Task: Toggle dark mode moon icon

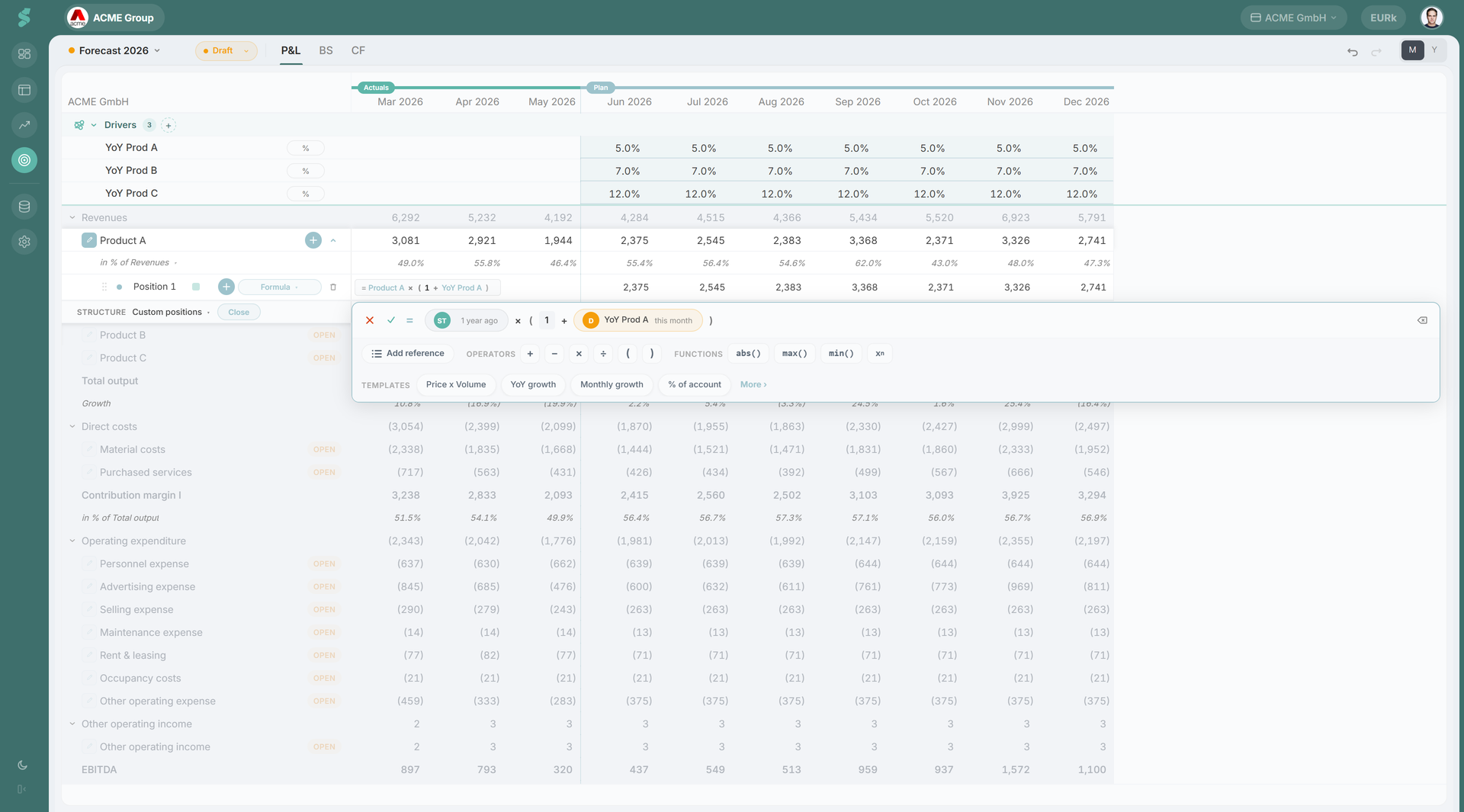Action: (x=22, y=765)
